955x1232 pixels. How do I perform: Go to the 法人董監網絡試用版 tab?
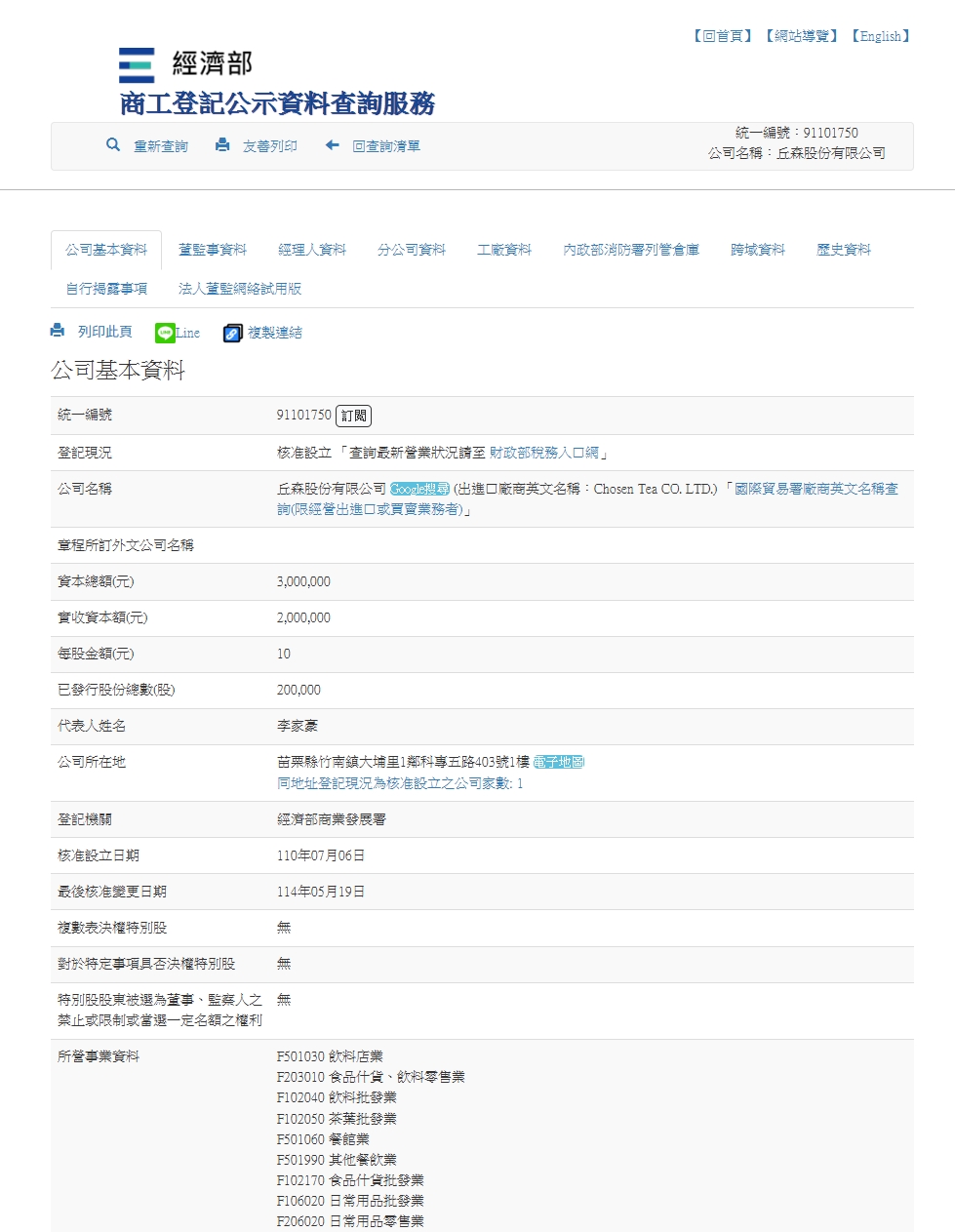point(240,290)
